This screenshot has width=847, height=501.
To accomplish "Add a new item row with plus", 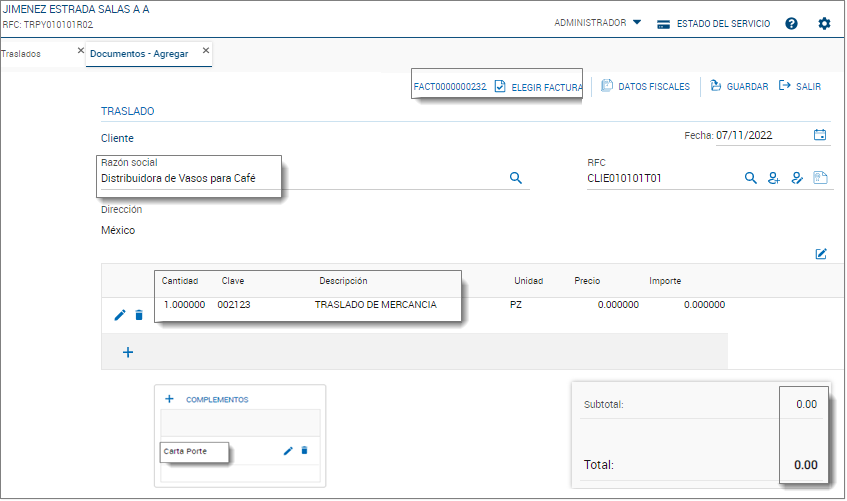I will 128,352.
